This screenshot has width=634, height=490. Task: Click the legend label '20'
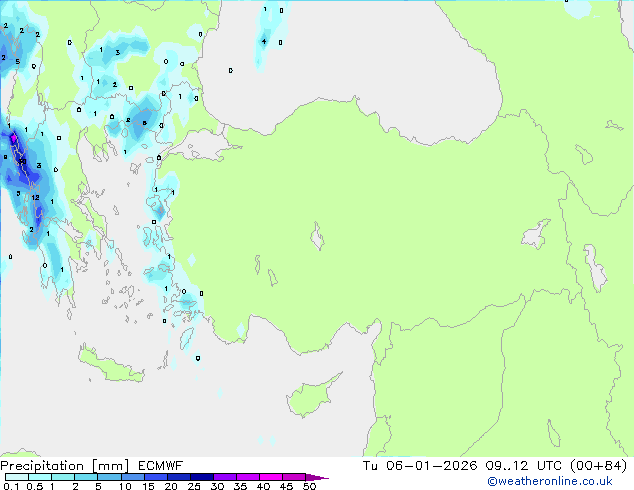171,486
